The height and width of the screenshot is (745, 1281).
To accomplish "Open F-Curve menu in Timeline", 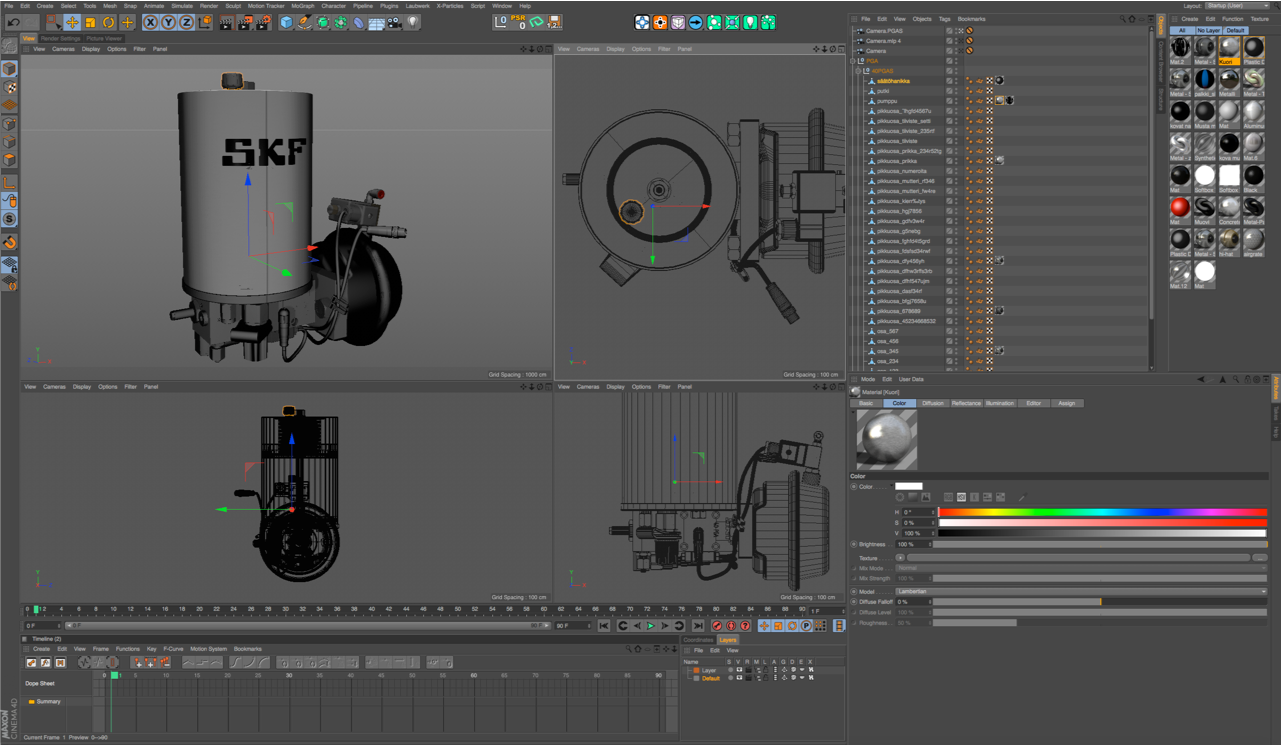I will pyautogui.click(x=174, y=649).
